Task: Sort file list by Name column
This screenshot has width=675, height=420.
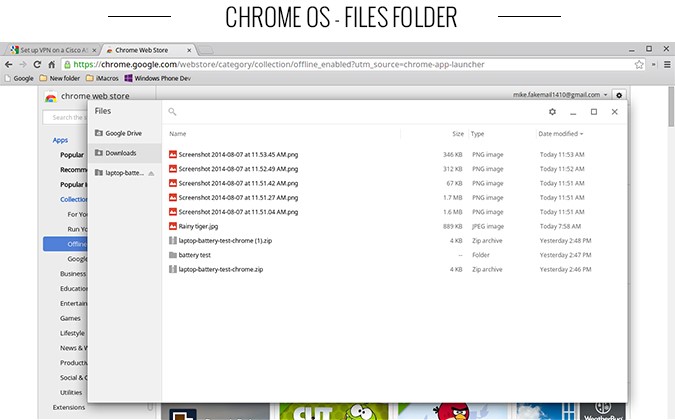Action: [178, 133]
